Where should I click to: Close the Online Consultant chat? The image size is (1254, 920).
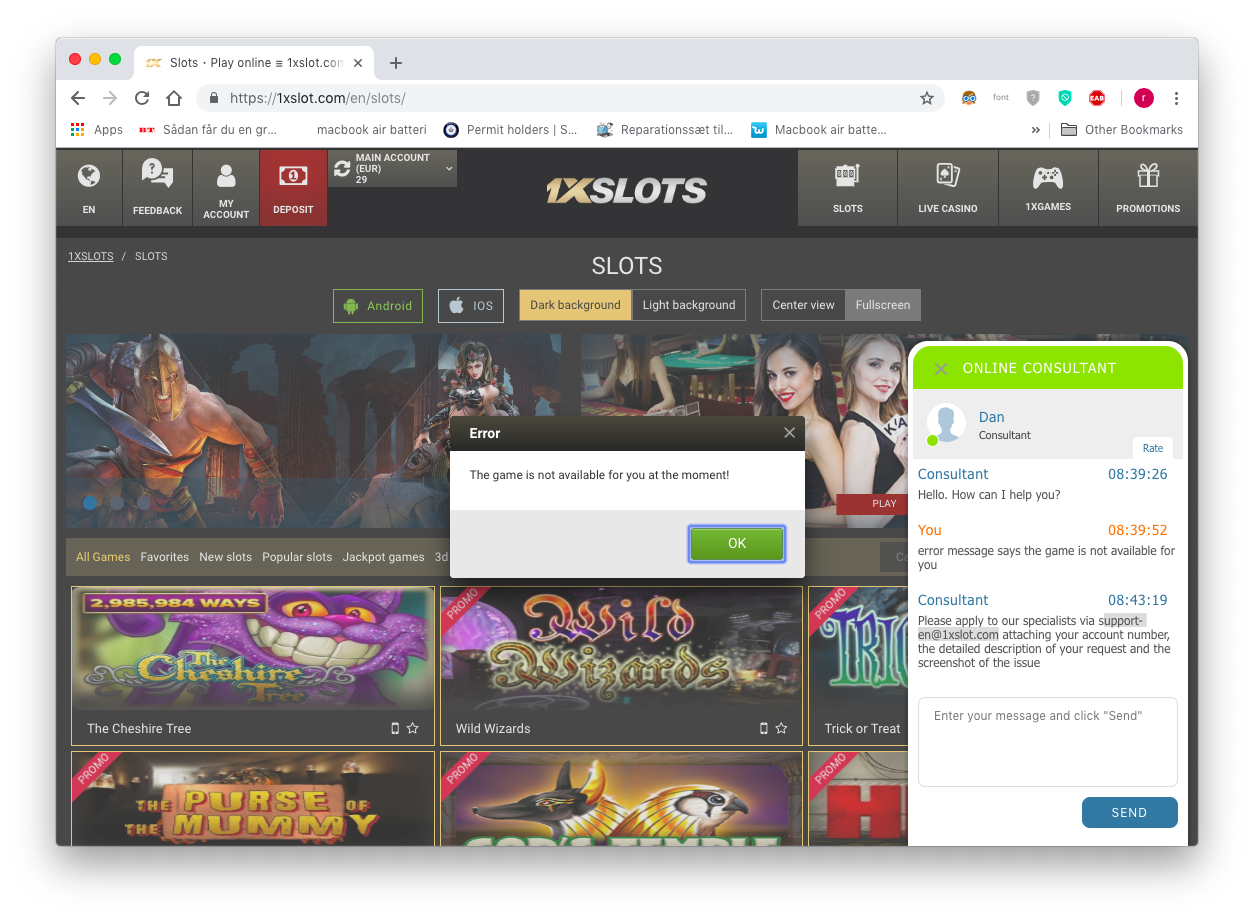940,369
